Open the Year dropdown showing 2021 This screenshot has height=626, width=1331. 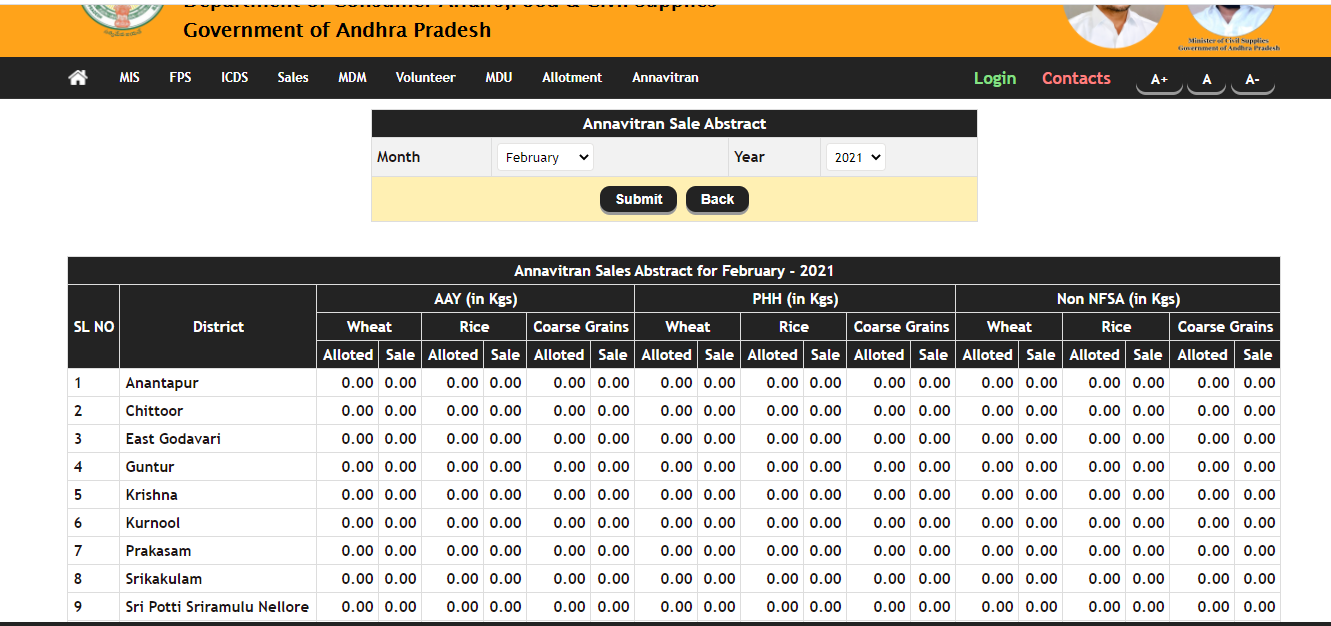coord(855,157)
